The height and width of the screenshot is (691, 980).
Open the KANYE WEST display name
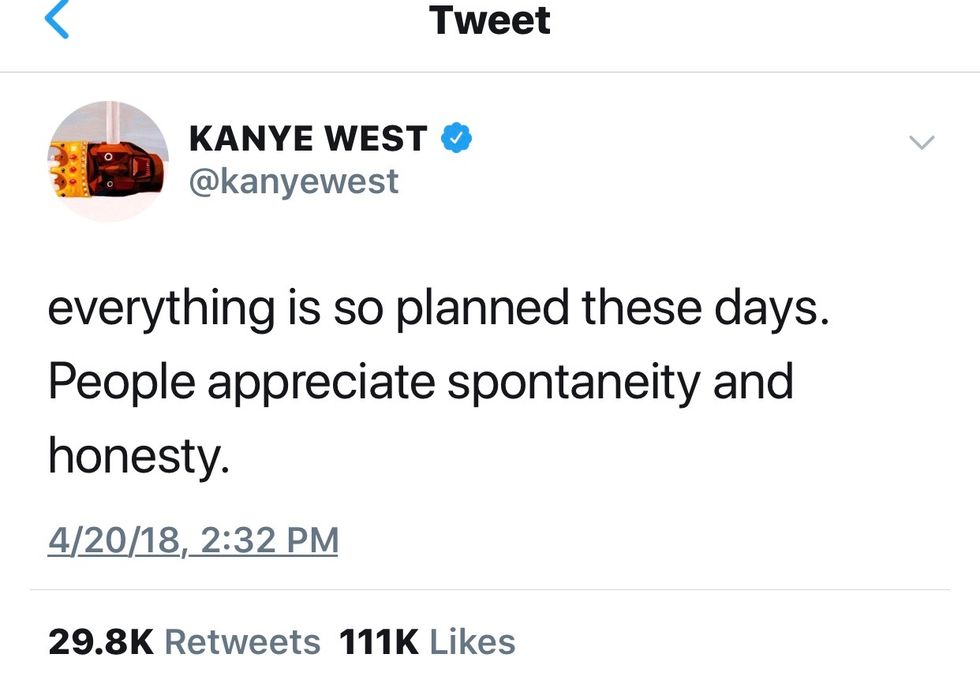309,139
